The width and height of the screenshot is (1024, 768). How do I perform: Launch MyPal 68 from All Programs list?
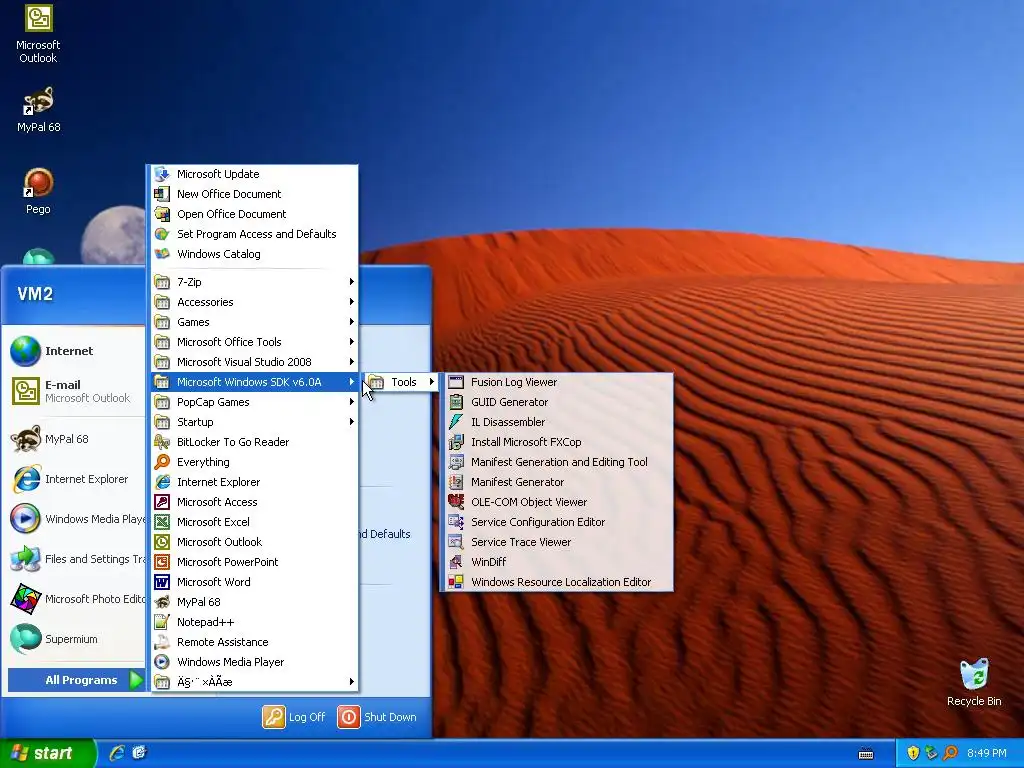(x=255, y=602)
